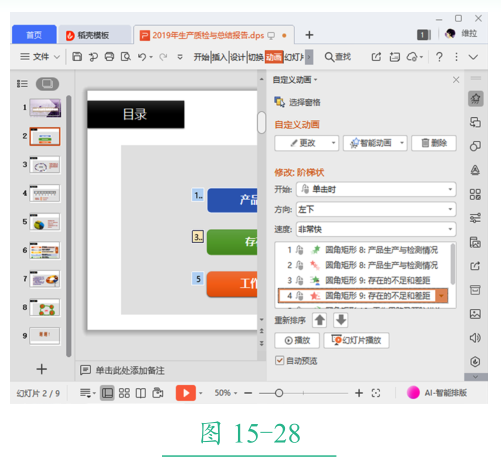Open the help question mark icon
501x463 pixels.
tap(439, 57)
